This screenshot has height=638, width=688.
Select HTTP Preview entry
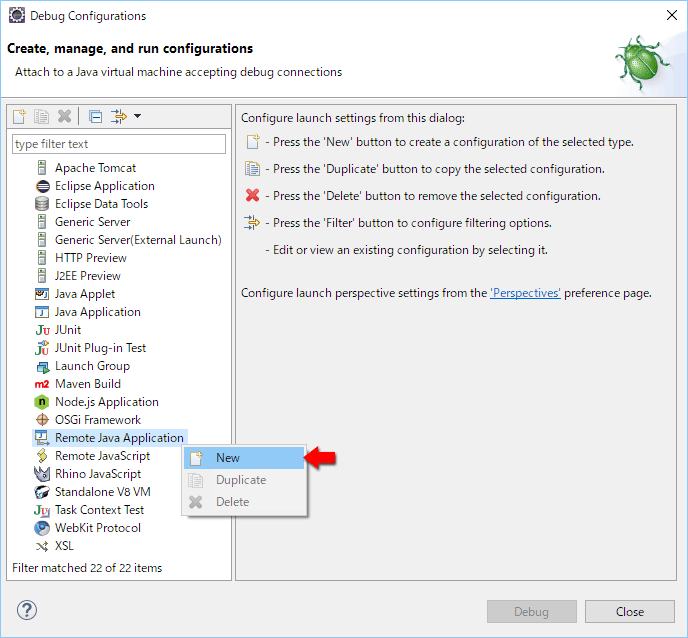click(x=90, y=258)
